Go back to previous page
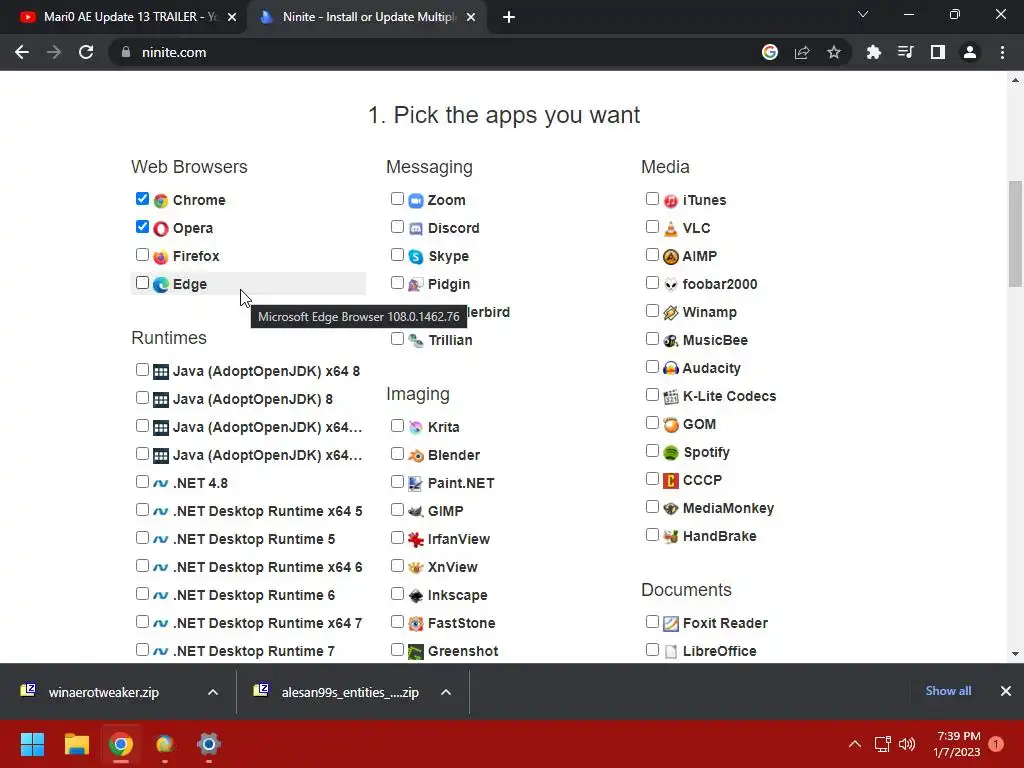 pos(22,52)
